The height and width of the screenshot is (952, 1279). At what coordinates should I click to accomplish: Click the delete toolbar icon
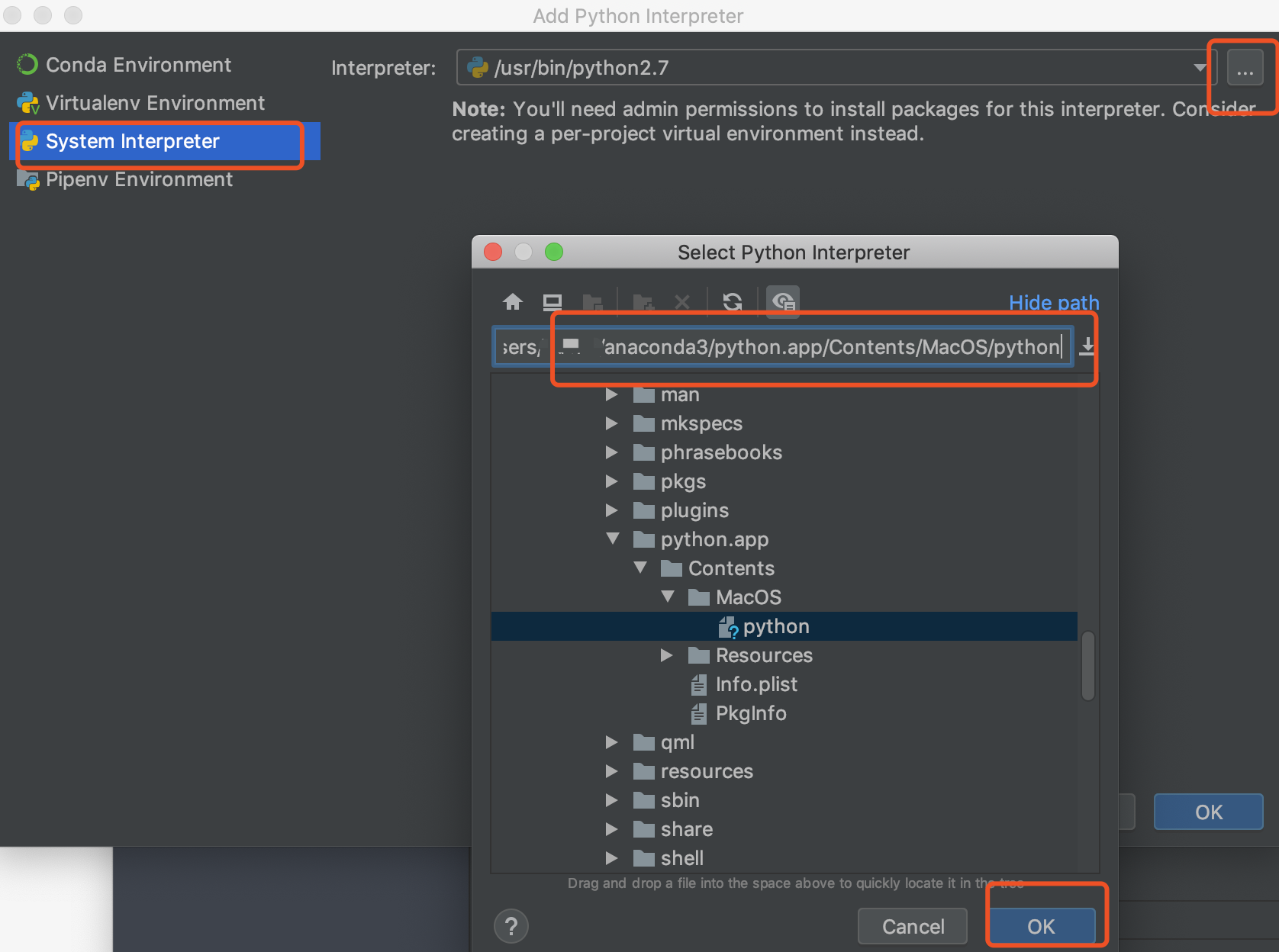click(682, 302)
